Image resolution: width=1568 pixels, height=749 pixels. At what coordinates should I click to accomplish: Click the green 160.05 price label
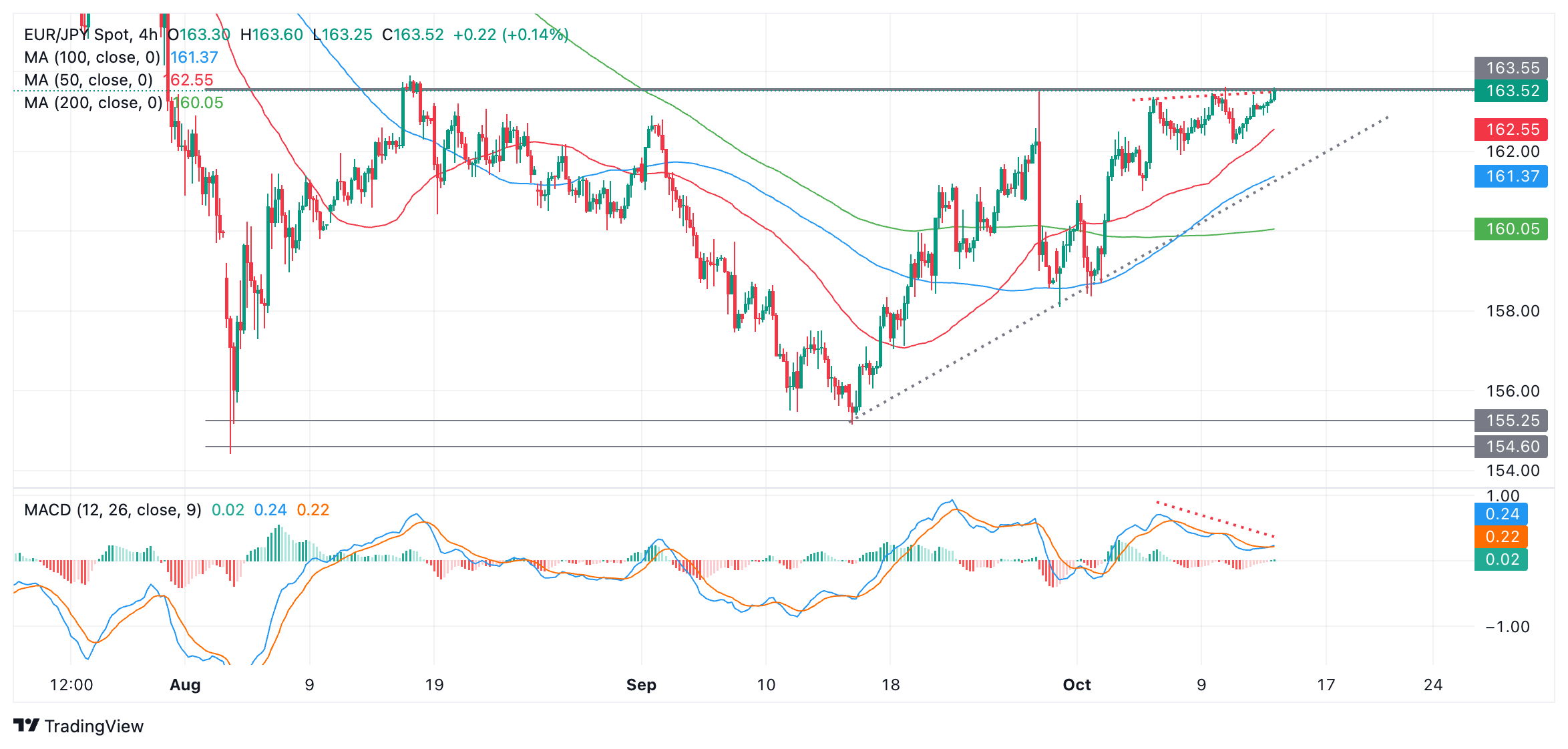(x=1511, y=229)
